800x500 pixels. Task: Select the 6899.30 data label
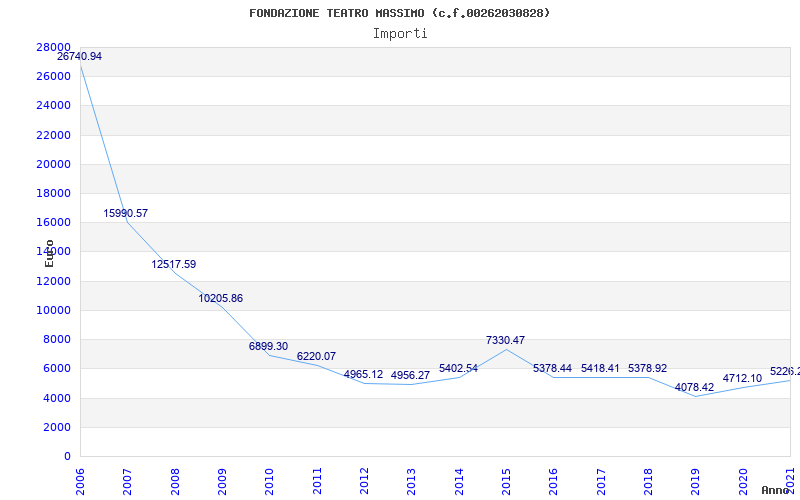268,346
